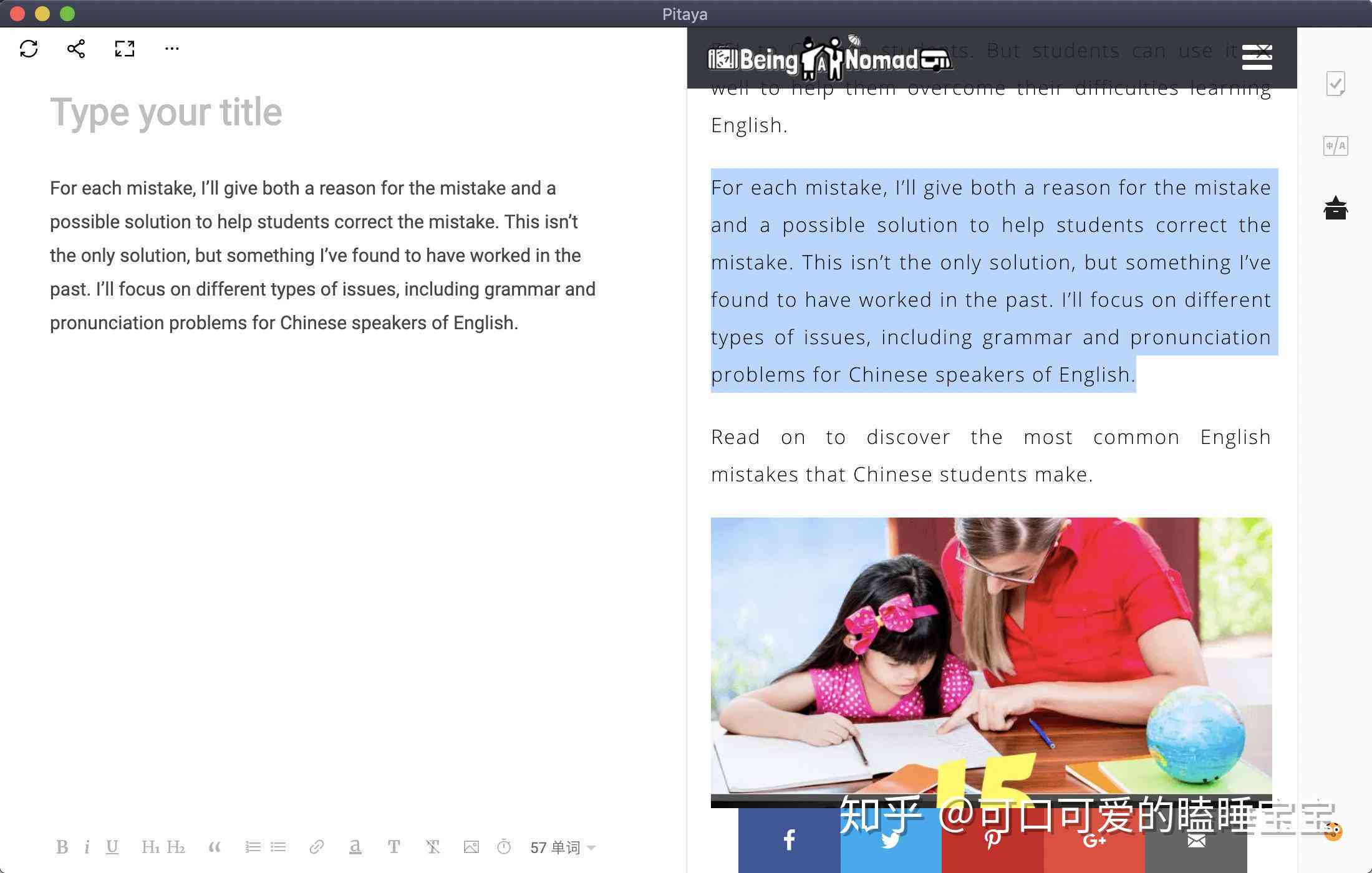Screen dimensions: 1372x873
Task: Click the refresh/sync icon top left
Action: 29,48
